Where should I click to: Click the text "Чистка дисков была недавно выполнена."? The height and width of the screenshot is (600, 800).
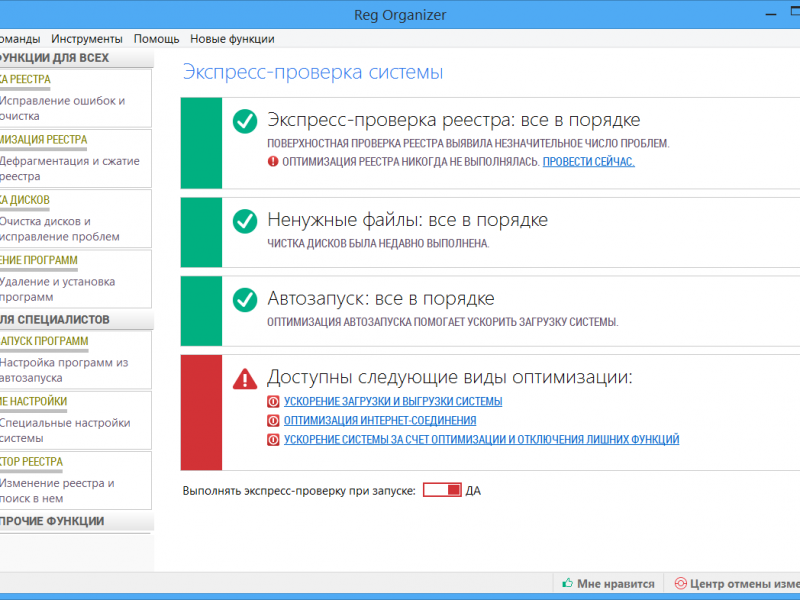click(x=378, y=243)
